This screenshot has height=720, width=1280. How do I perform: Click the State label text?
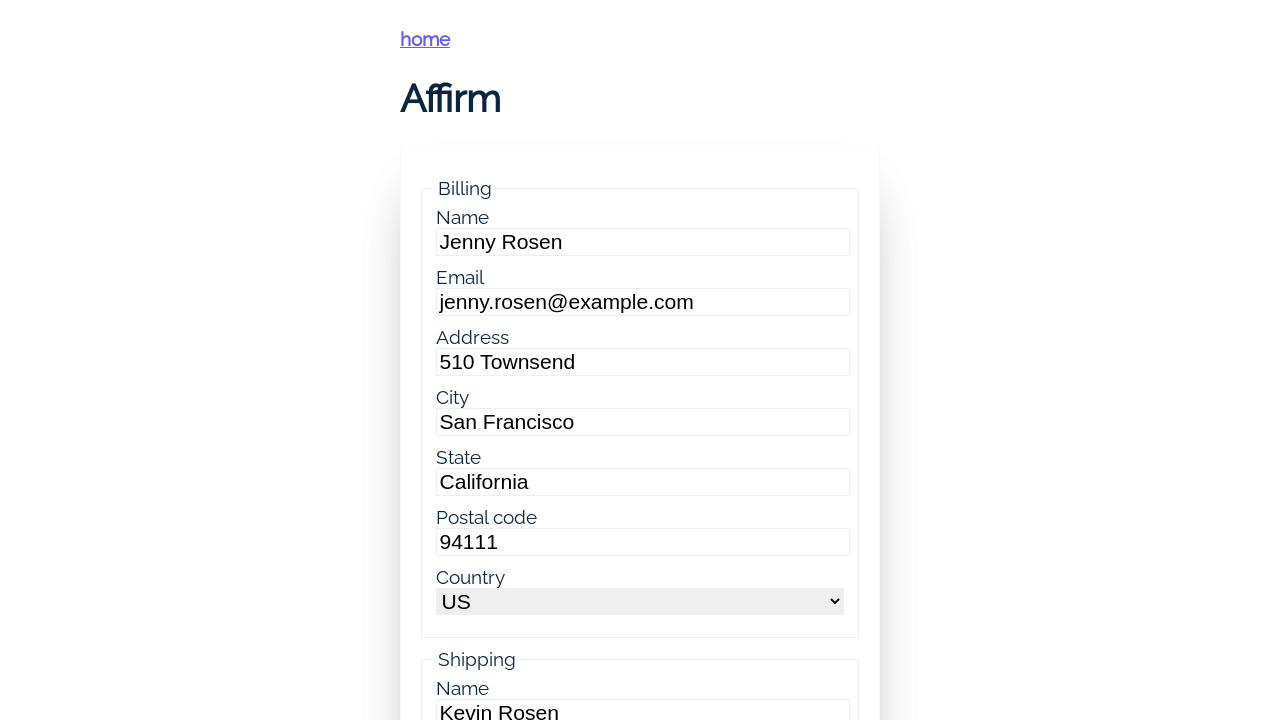(x=458, y=457)
